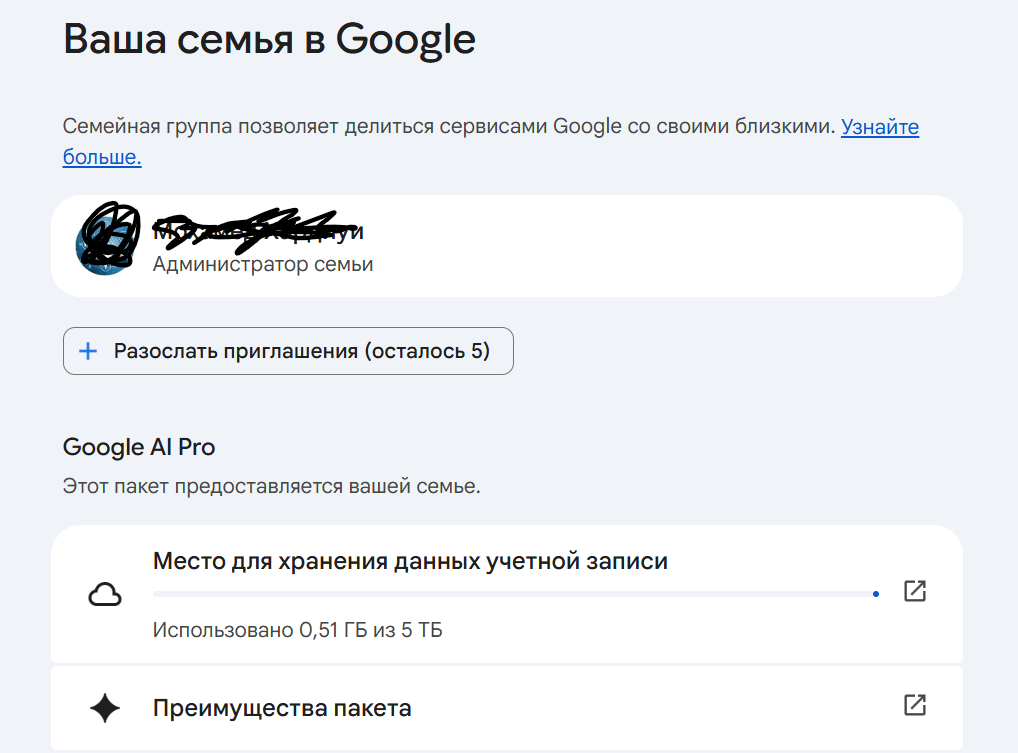Open 'Преимущества пакета' row
The width and height of the screenshot is (1018, 753).
[506, 708]
